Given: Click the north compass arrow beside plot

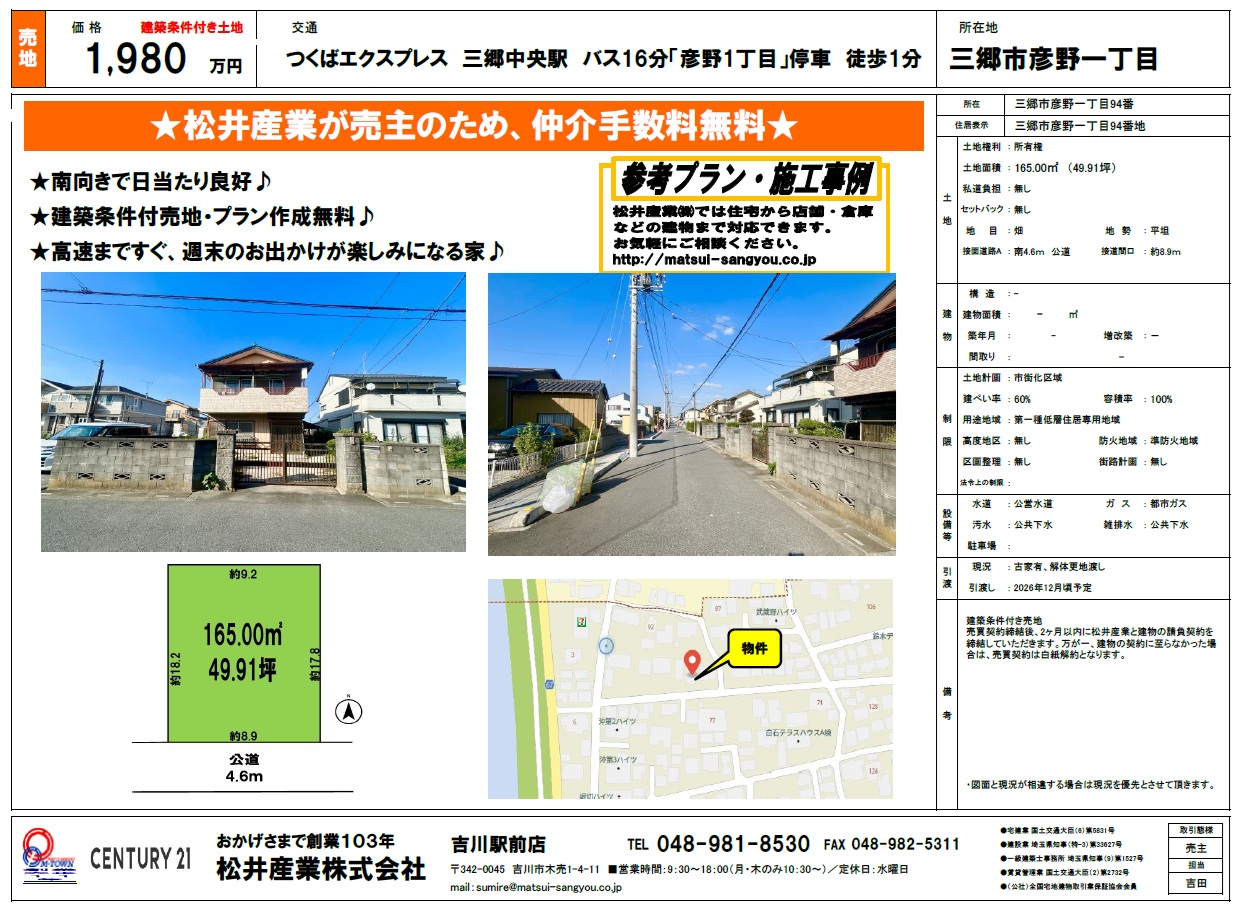Looking at the screenshot, I should 348,711.
